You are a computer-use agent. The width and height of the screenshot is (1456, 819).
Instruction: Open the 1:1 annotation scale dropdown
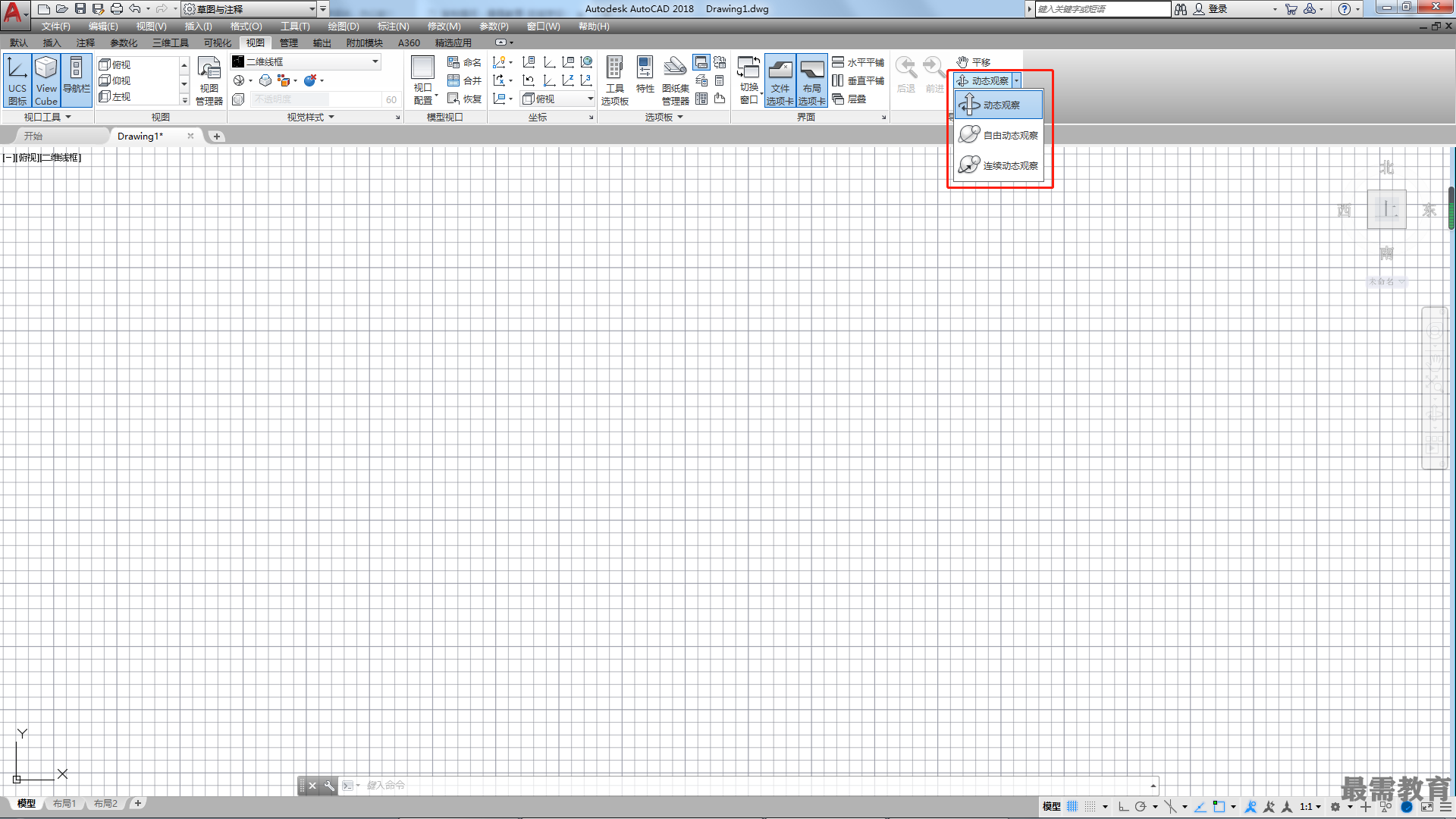point(1310,807)
